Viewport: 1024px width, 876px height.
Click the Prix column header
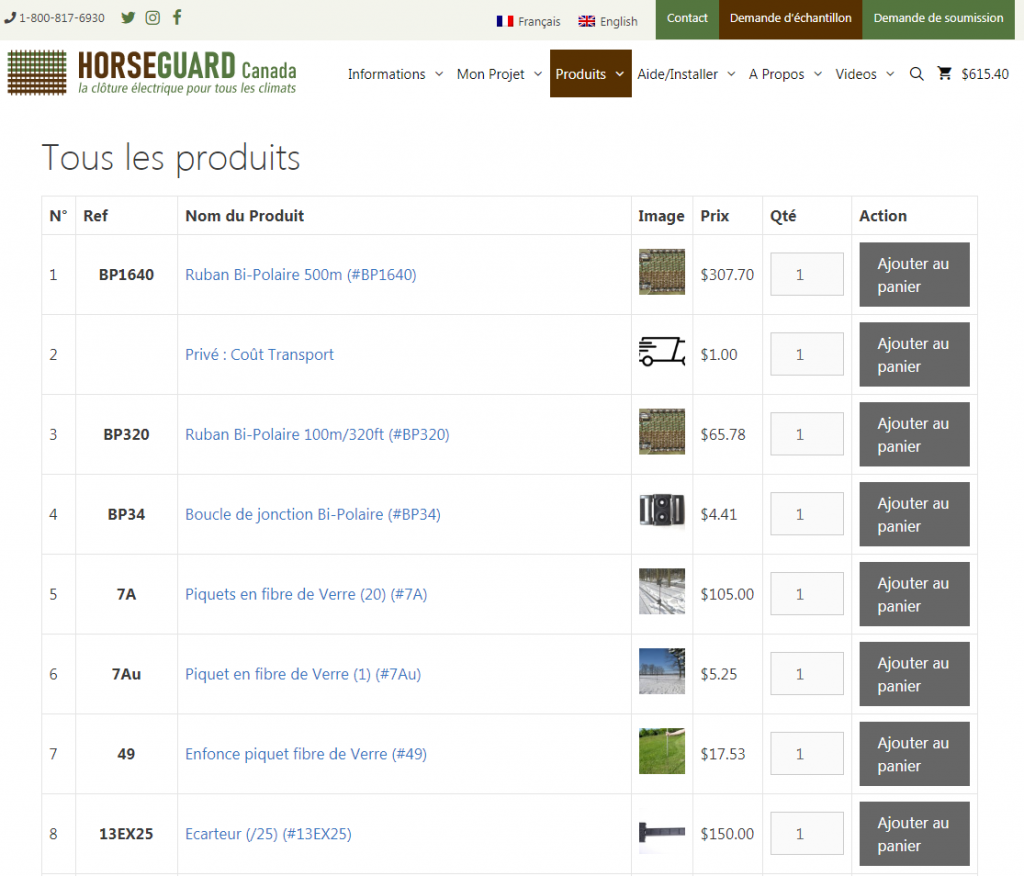tap(714, 216)
